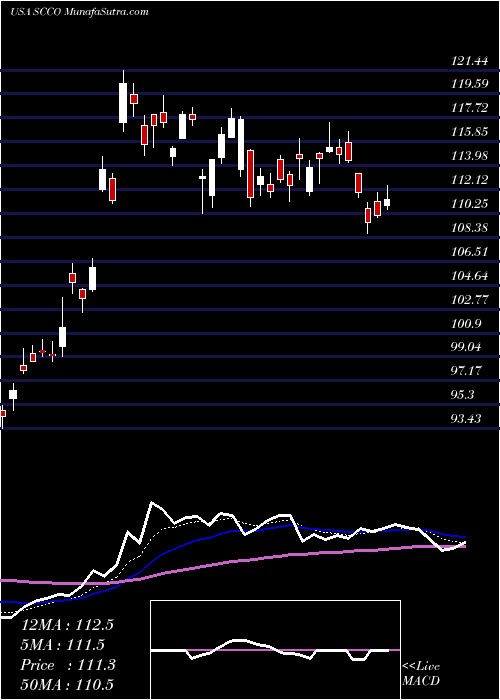
Task: Select the 117.72 price level label
Action: point(470,108)
